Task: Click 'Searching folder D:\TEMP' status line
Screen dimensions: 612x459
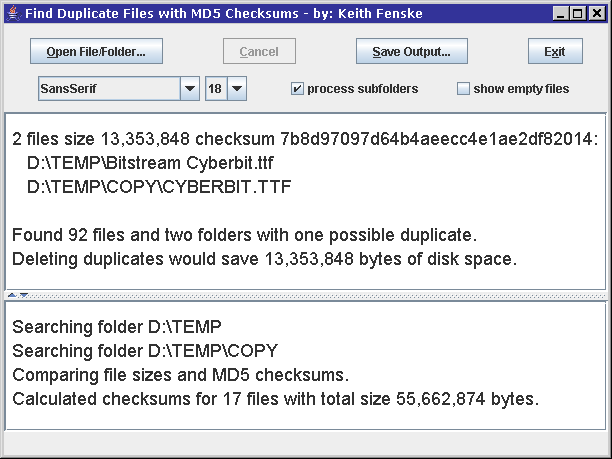Action: pyautogui.click(x=117, y=327)
